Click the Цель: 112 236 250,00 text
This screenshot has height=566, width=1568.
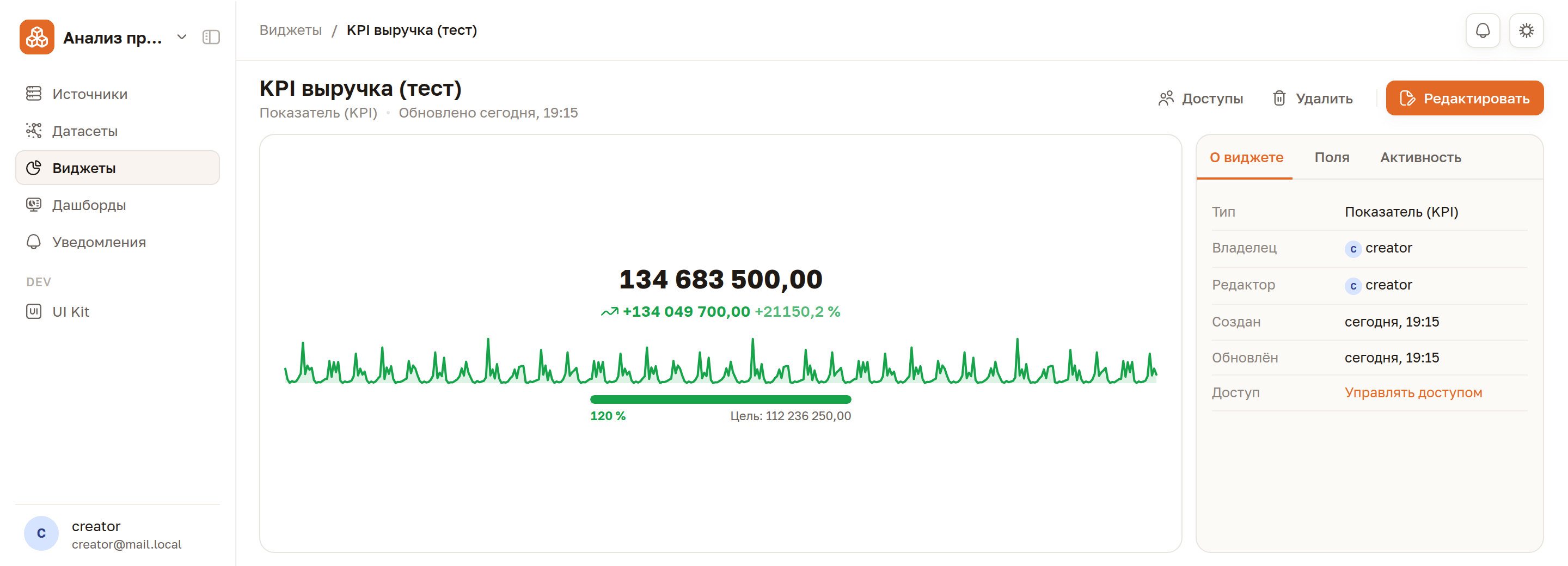pos(790,416)
